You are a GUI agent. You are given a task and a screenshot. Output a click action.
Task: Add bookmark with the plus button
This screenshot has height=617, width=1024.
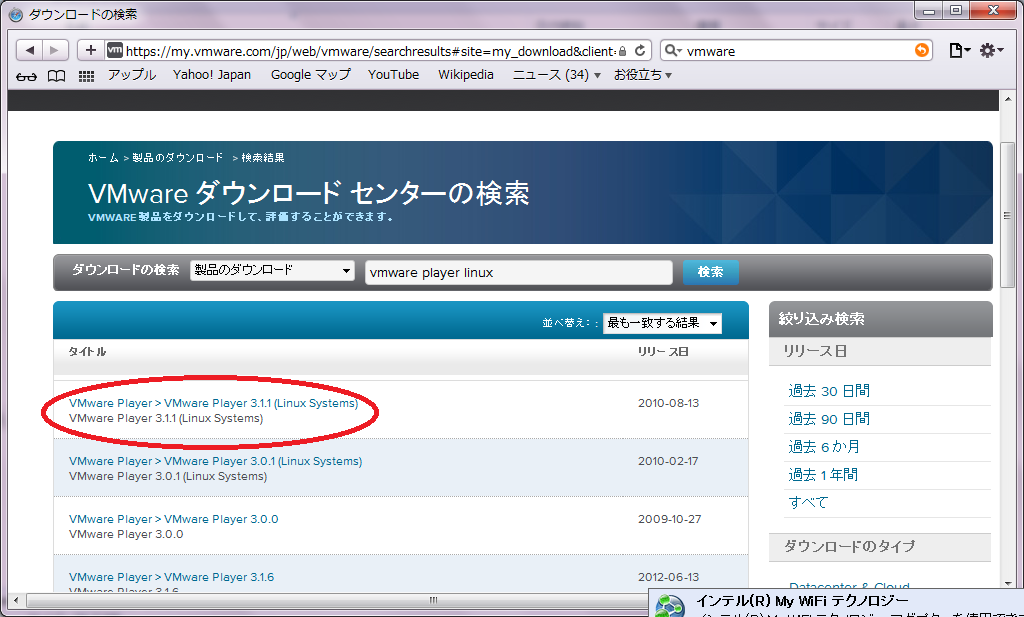pyautogui.click(x=91, y=50)
